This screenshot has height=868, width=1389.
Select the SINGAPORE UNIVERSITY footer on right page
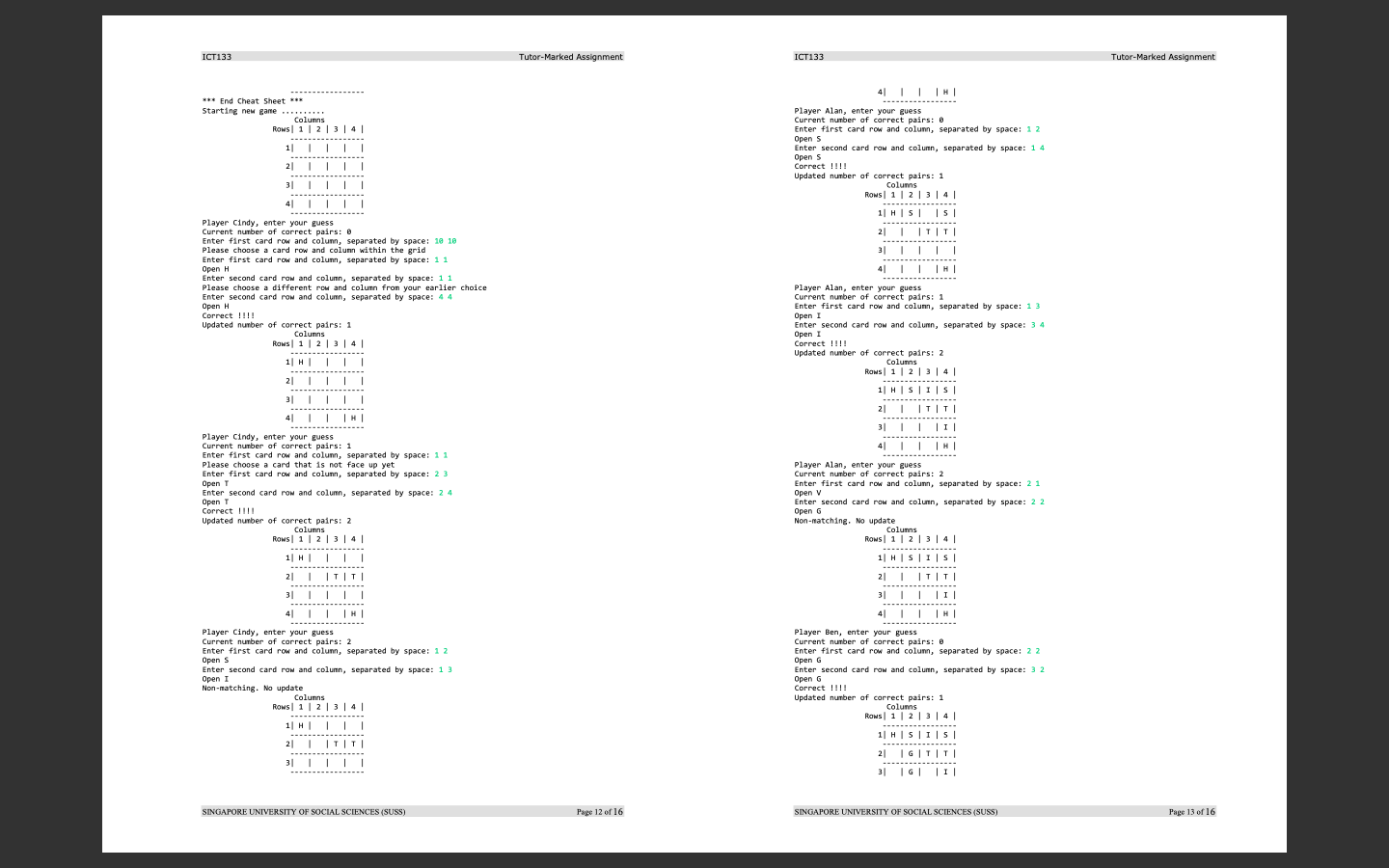895,812
